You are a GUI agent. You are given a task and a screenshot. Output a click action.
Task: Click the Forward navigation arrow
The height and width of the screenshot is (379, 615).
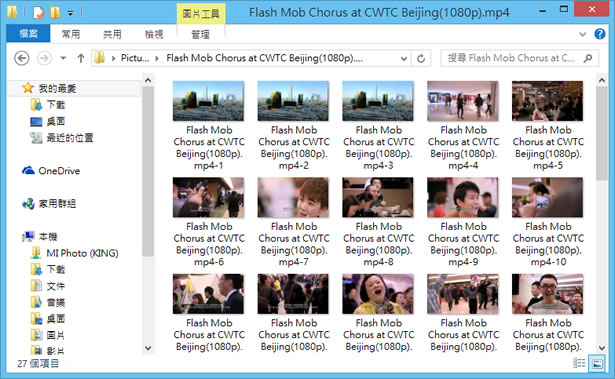point(44,58)
